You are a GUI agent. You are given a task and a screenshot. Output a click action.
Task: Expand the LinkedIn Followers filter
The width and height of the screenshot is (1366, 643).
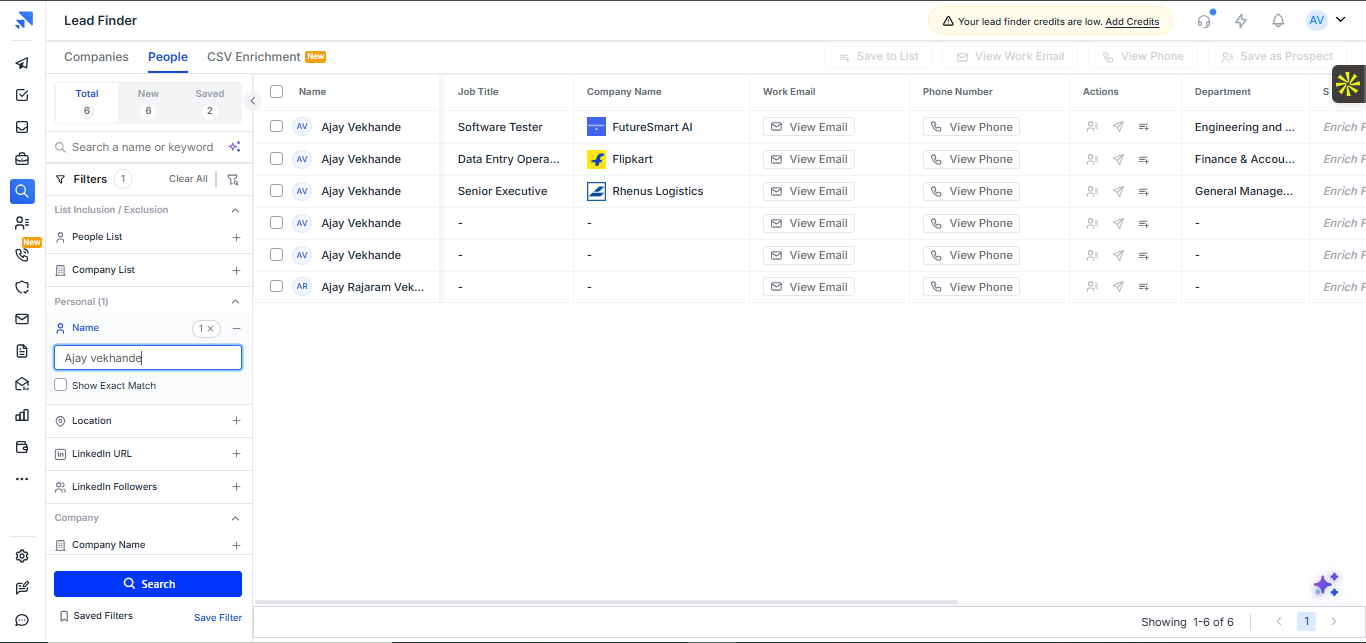point(236,487)
